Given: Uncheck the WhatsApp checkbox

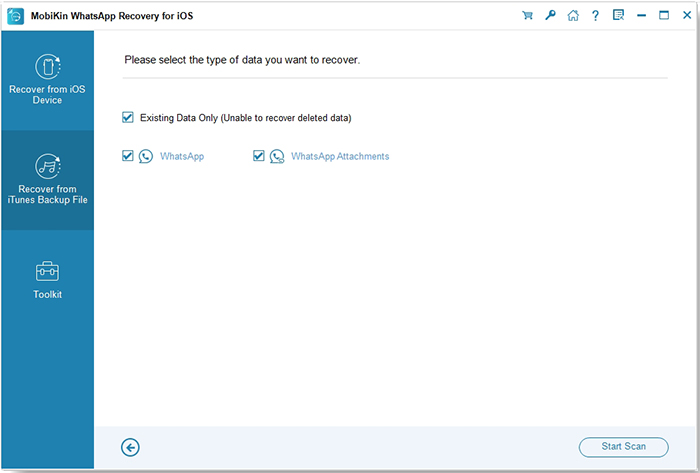Looking at the screenshot, I should (x=128, y=156).
